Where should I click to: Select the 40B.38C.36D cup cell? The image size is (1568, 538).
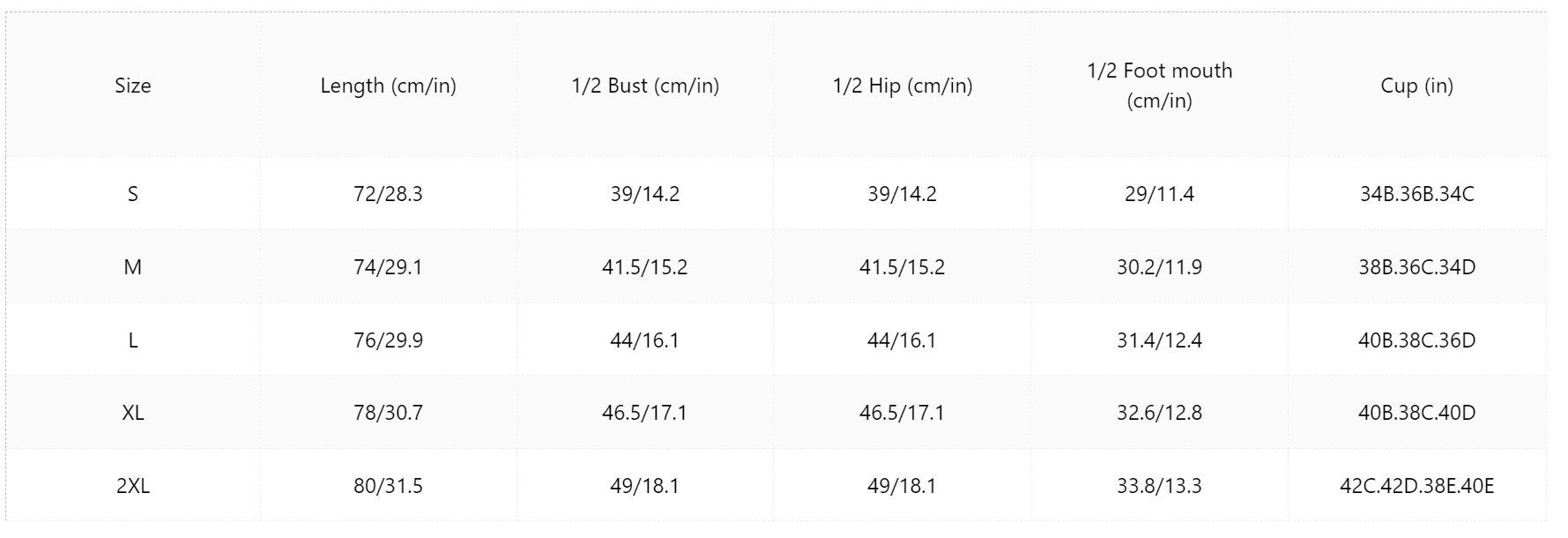[x=1417, y=340]
